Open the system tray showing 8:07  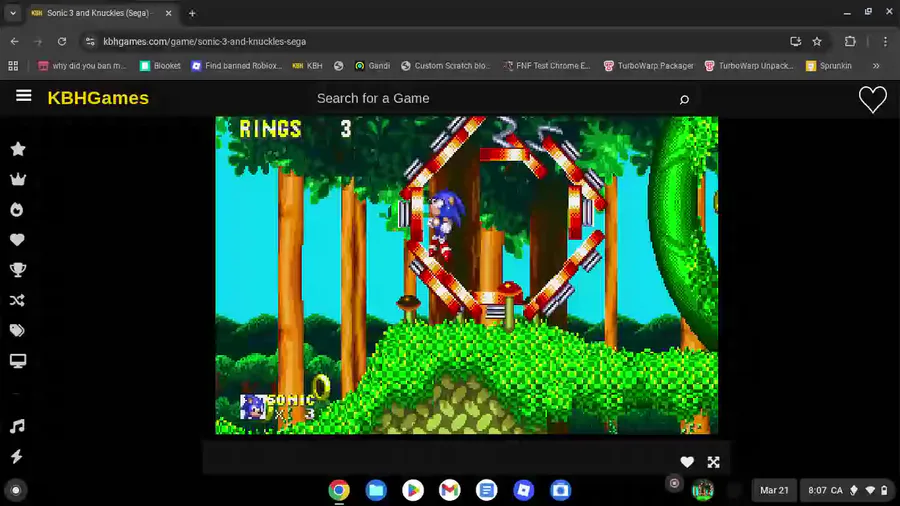847,491
